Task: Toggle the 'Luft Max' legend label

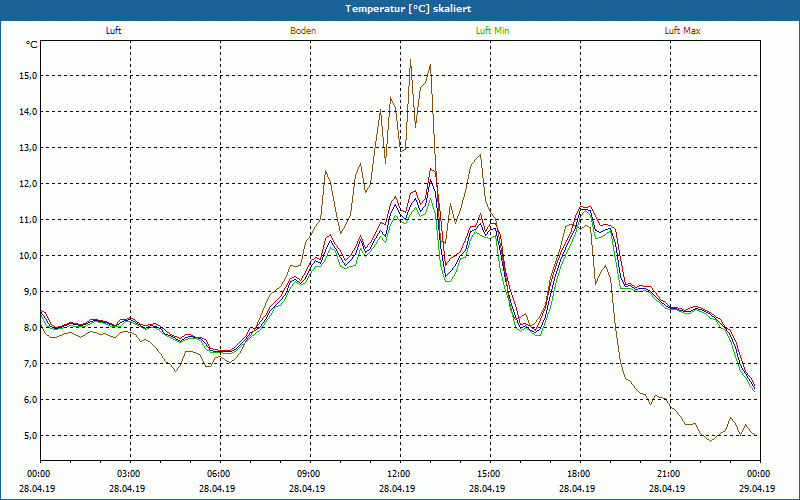Action: coord(683,31)
